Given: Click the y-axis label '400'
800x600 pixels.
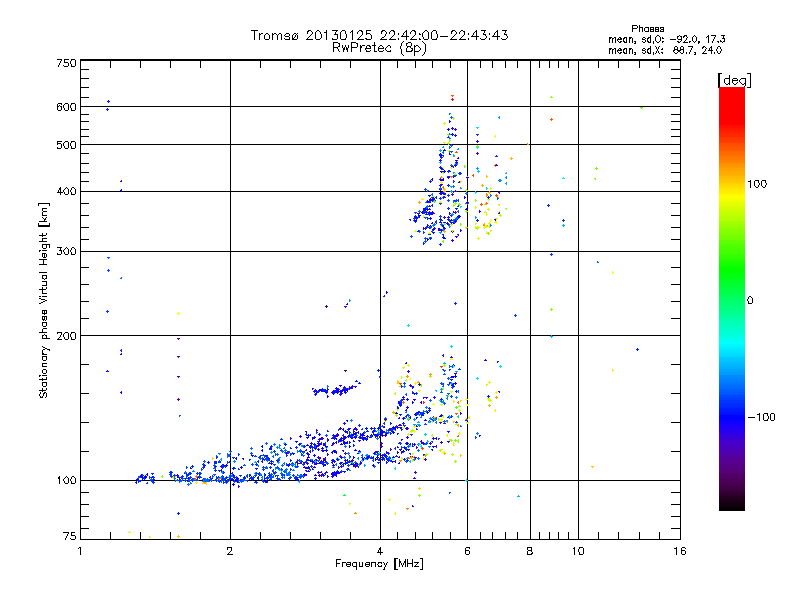Looking at the screenshot, I should click(x=66, y=192).
